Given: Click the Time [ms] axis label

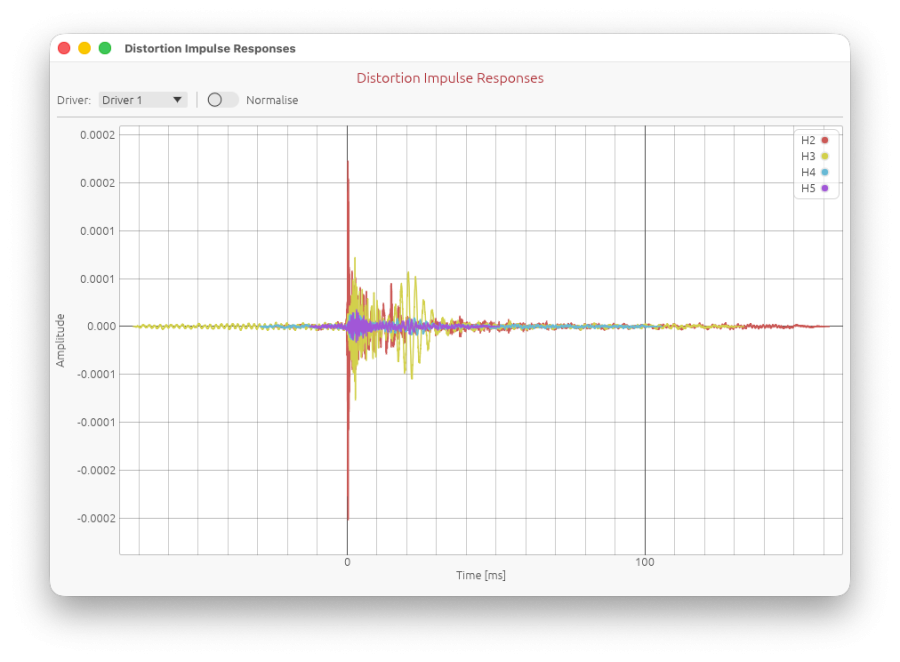Looking at the screenshot, I should pos(481,575).
